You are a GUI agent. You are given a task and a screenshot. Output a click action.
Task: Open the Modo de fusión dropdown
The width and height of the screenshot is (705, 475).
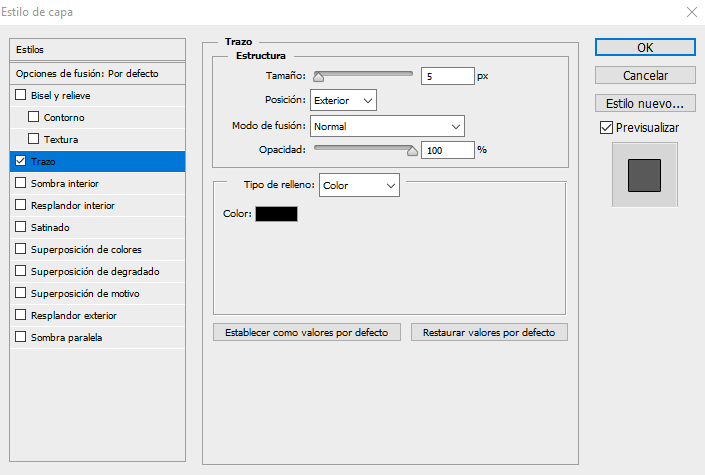coord(387,126)
